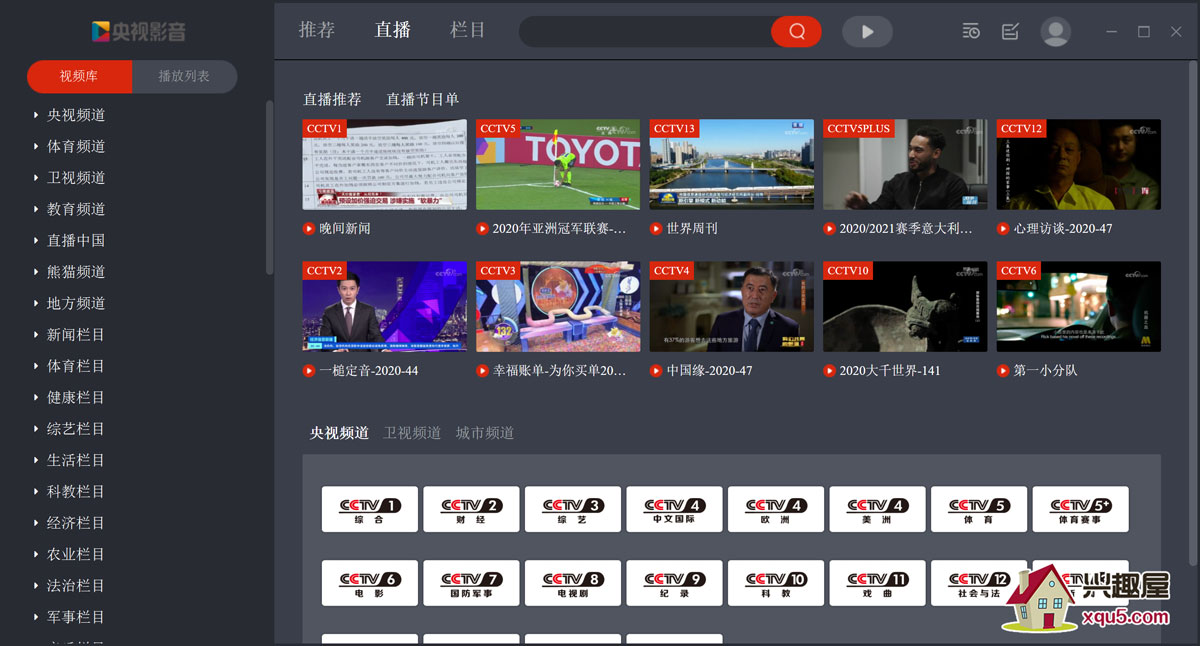Switch to the 城市频道 channel tab

(x=485, y=433)
